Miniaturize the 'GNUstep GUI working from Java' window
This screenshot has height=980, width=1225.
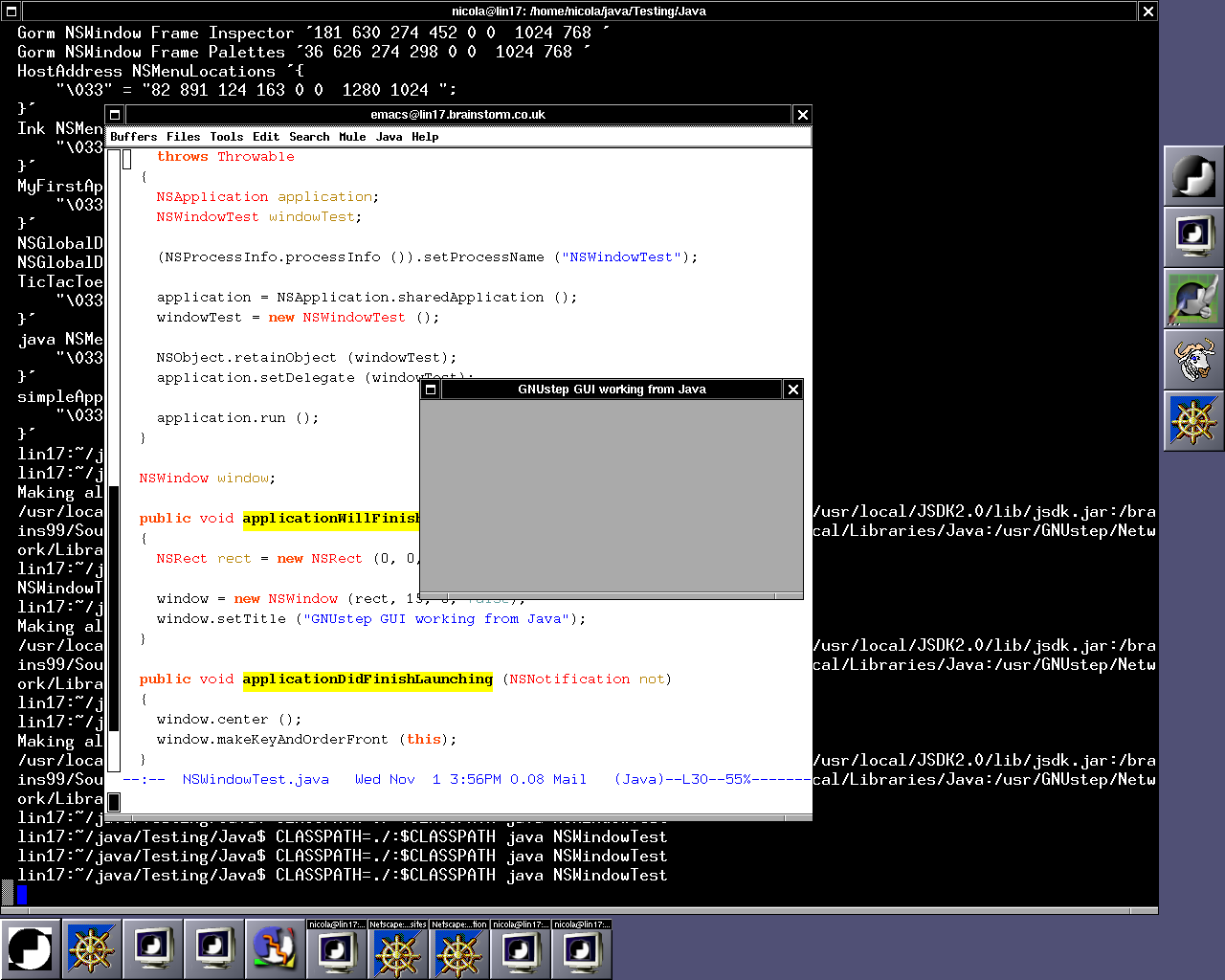(431, 390)
